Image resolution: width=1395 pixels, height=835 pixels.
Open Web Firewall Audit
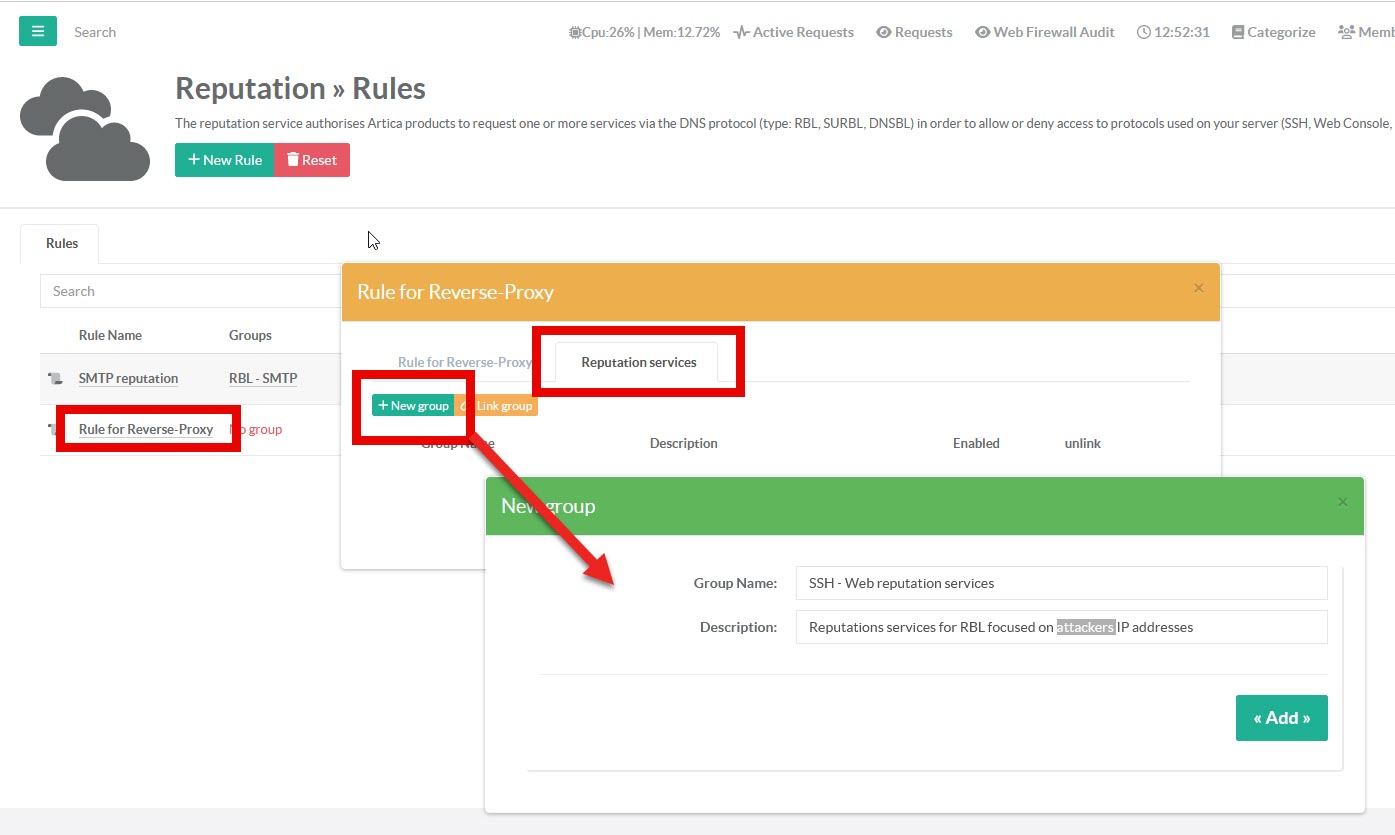coord(1045,32)
